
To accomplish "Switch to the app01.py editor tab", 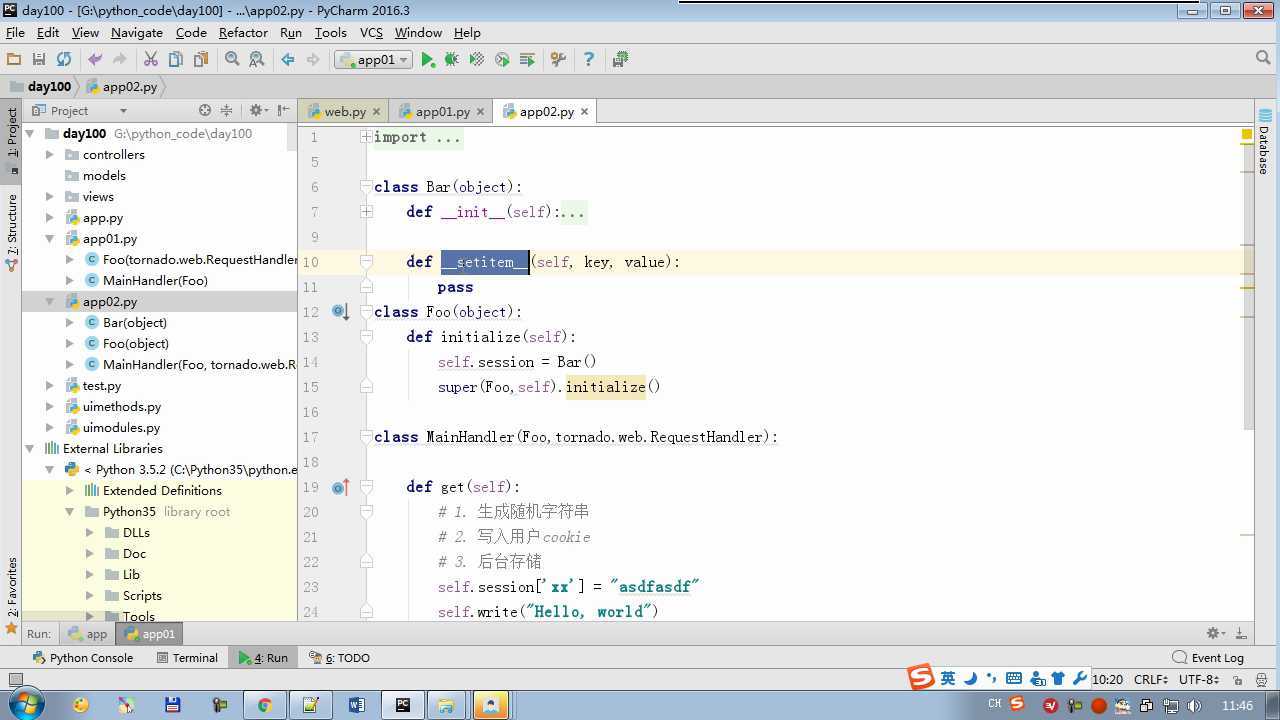I will 442,112.
